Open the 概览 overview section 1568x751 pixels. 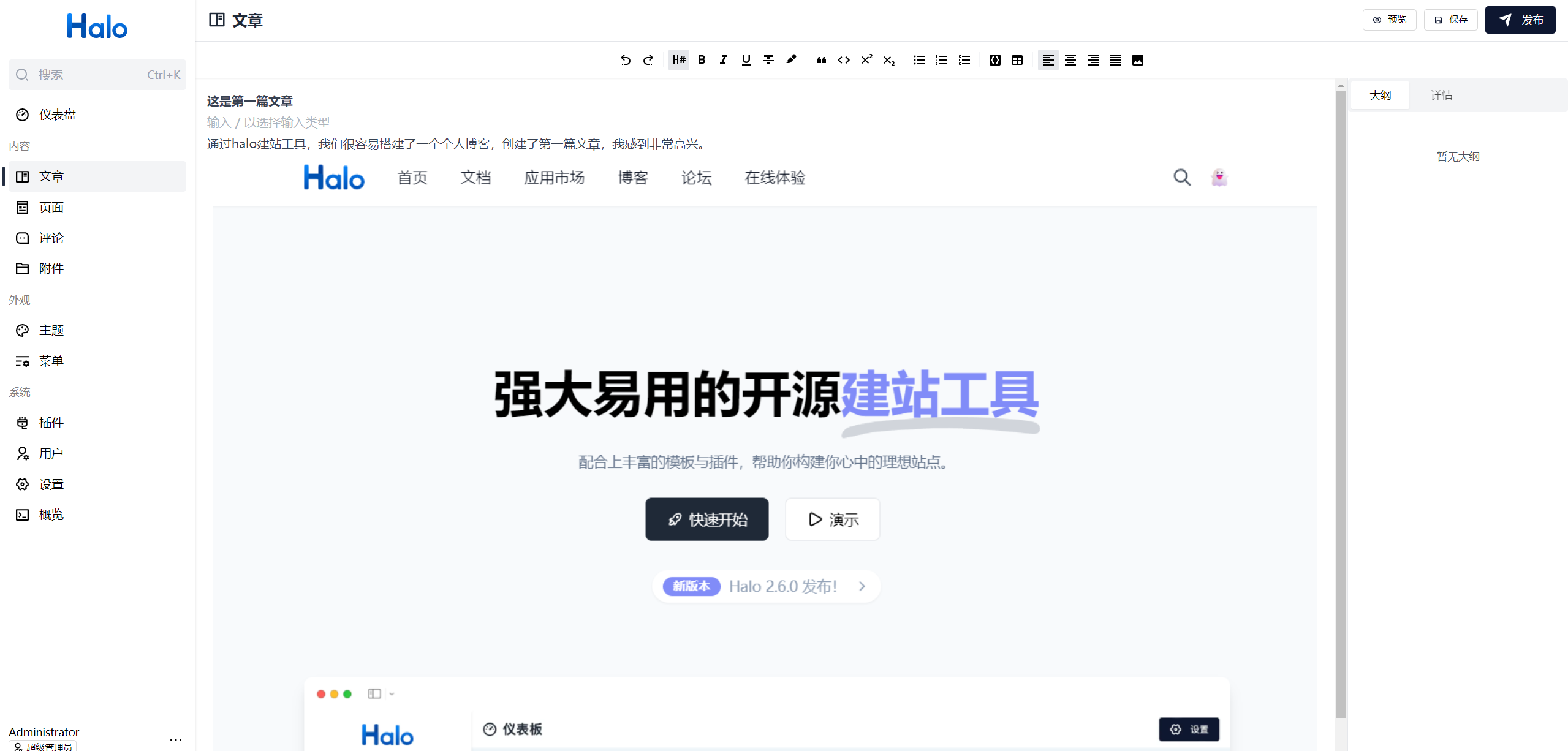97,515
